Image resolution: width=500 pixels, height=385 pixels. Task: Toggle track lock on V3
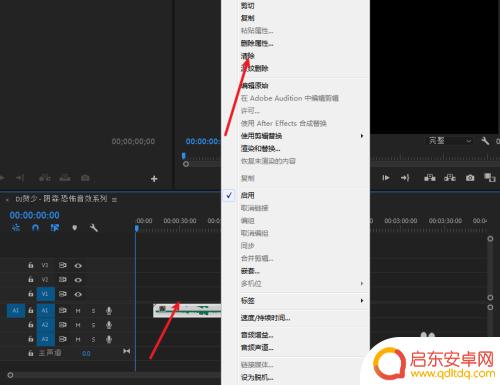pyautogui.click(x=31, y=265)
